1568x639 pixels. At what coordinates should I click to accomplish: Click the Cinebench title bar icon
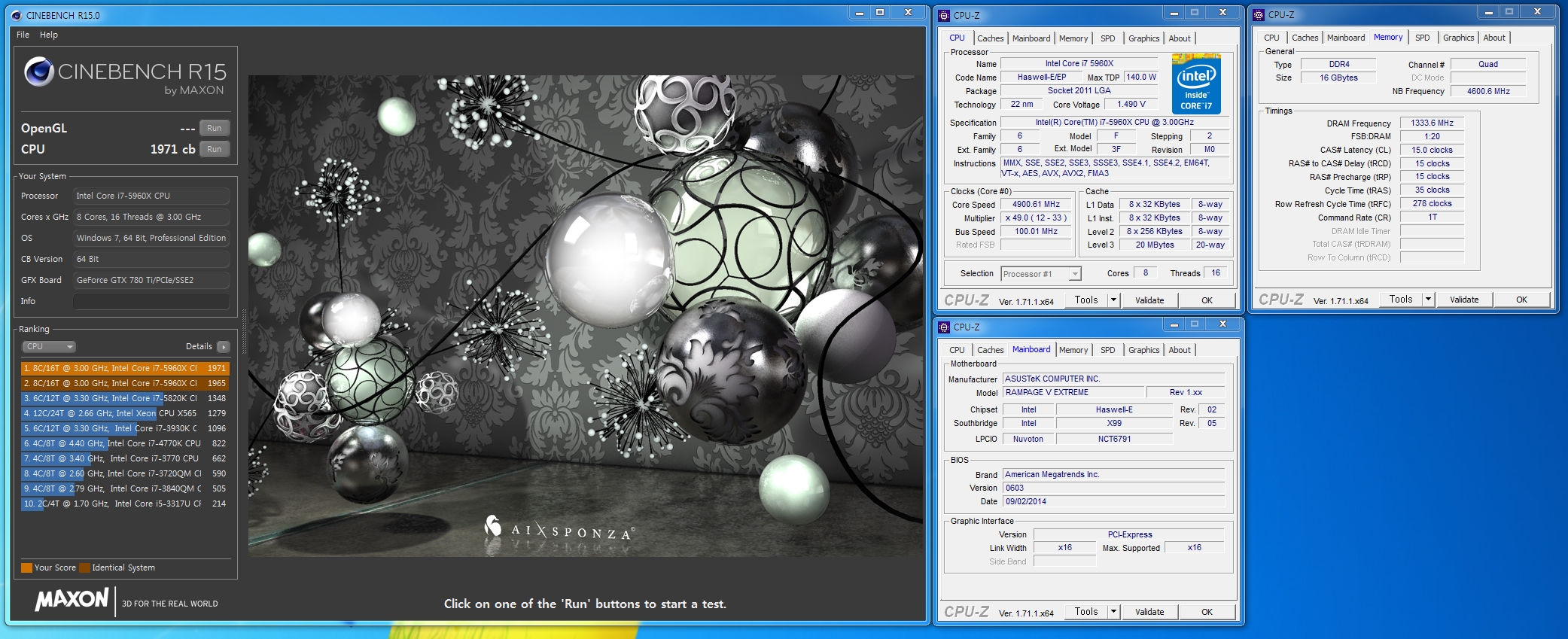click(17, 15)
